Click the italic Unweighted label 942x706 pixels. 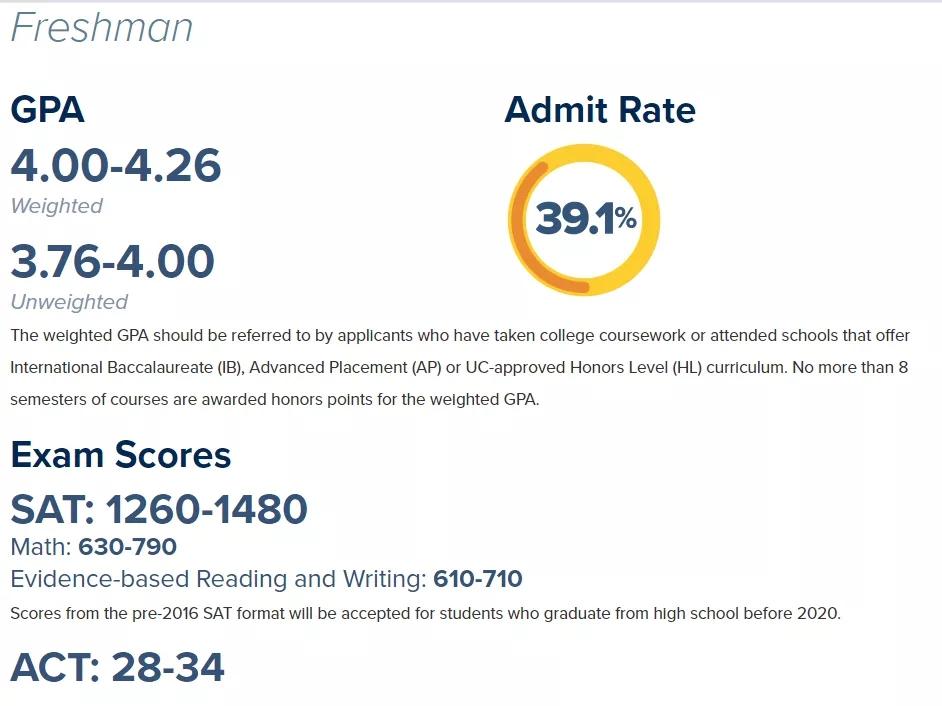click(69, 302)
